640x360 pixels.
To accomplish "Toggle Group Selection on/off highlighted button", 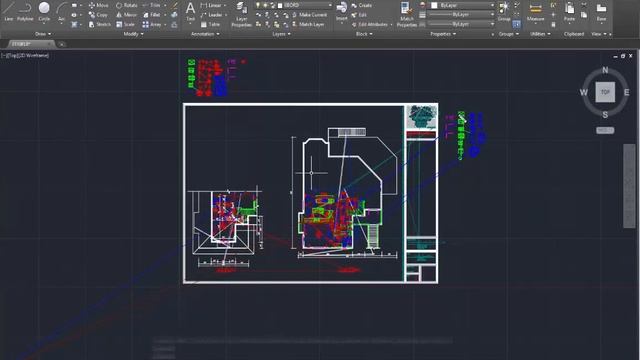I will pyautogui.click(x=516, y=24).
